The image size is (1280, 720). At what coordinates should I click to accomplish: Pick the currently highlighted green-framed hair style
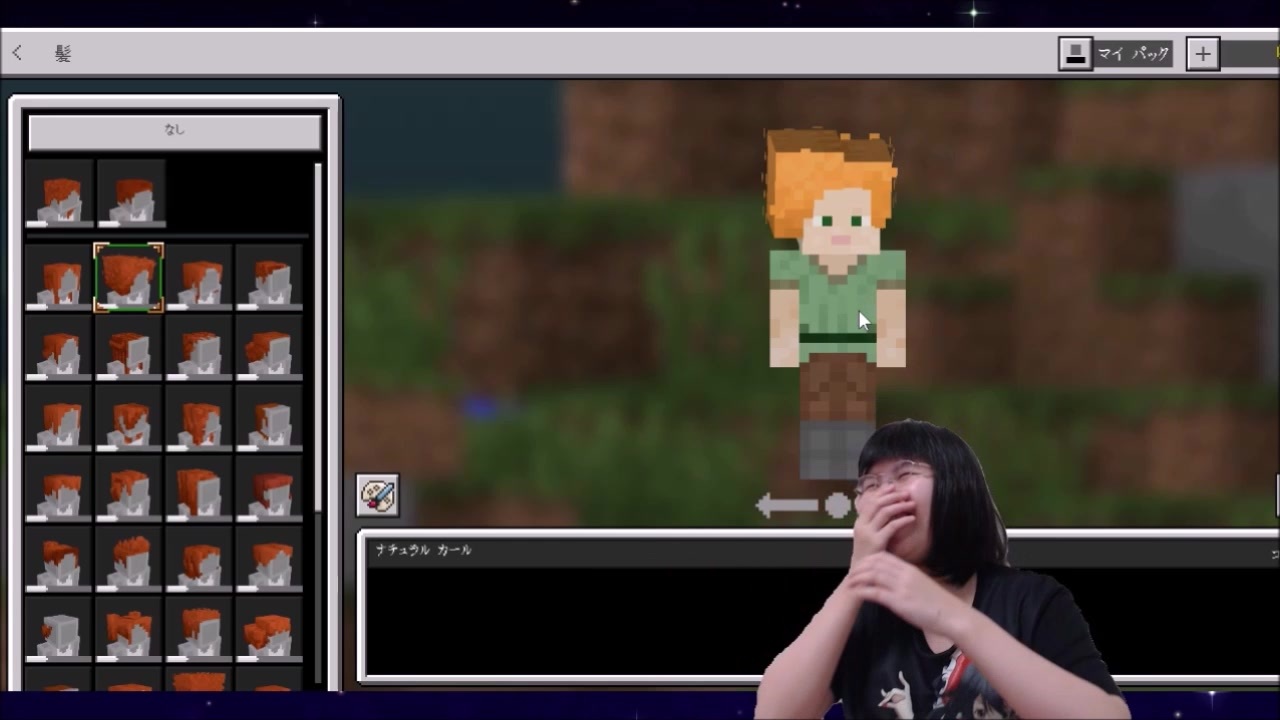pyautogui.click(x=128, y=277)
